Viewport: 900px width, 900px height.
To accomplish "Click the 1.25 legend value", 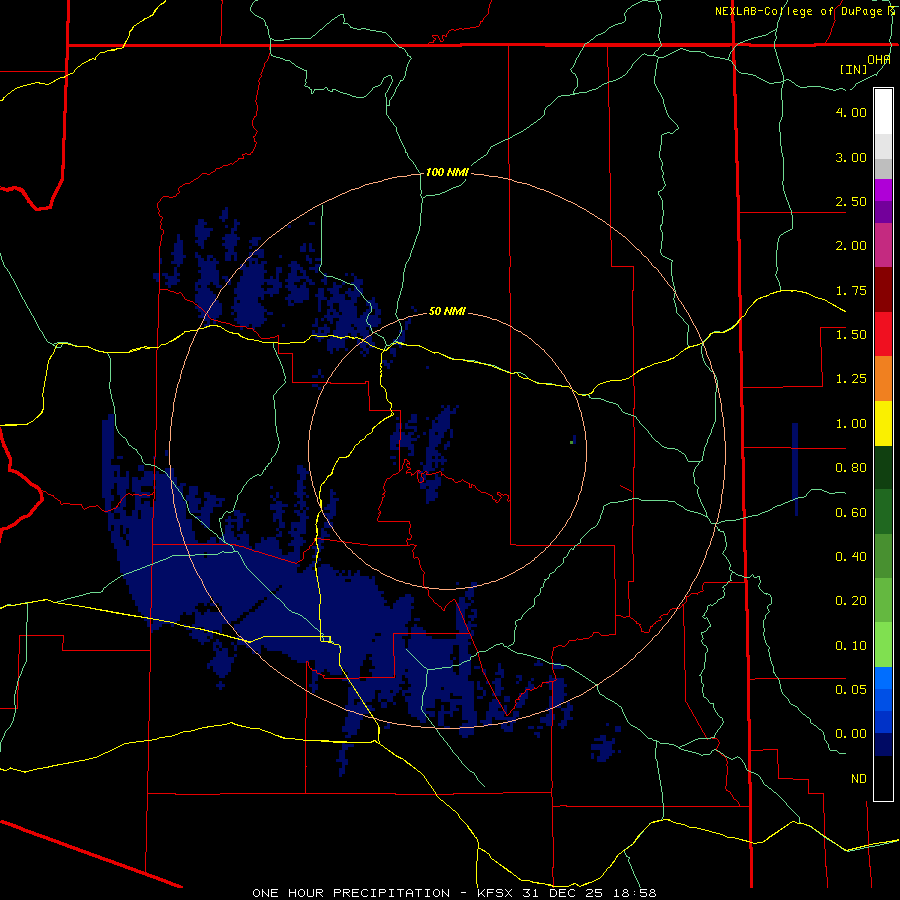I will (851, 379).
